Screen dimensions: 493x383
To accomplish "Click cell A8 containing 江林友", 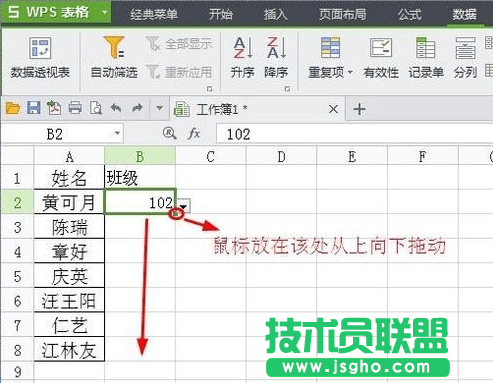I will coord(69,350).
